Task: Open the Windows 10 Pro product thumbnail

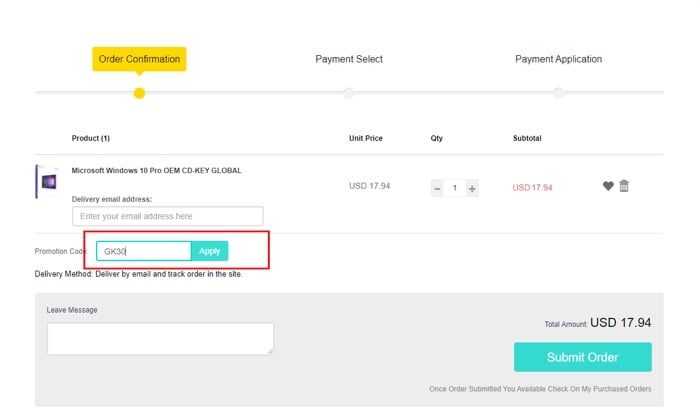Action: coord(47,181)
